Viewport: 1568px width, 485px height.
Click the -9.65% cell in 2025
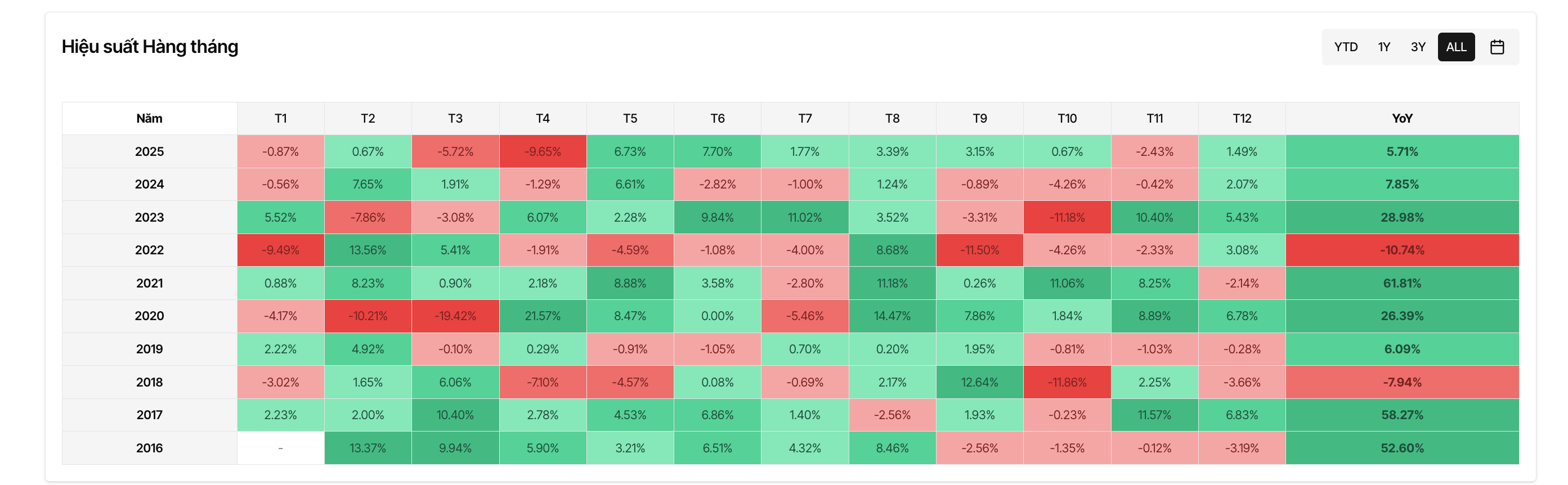pos(543,151)
